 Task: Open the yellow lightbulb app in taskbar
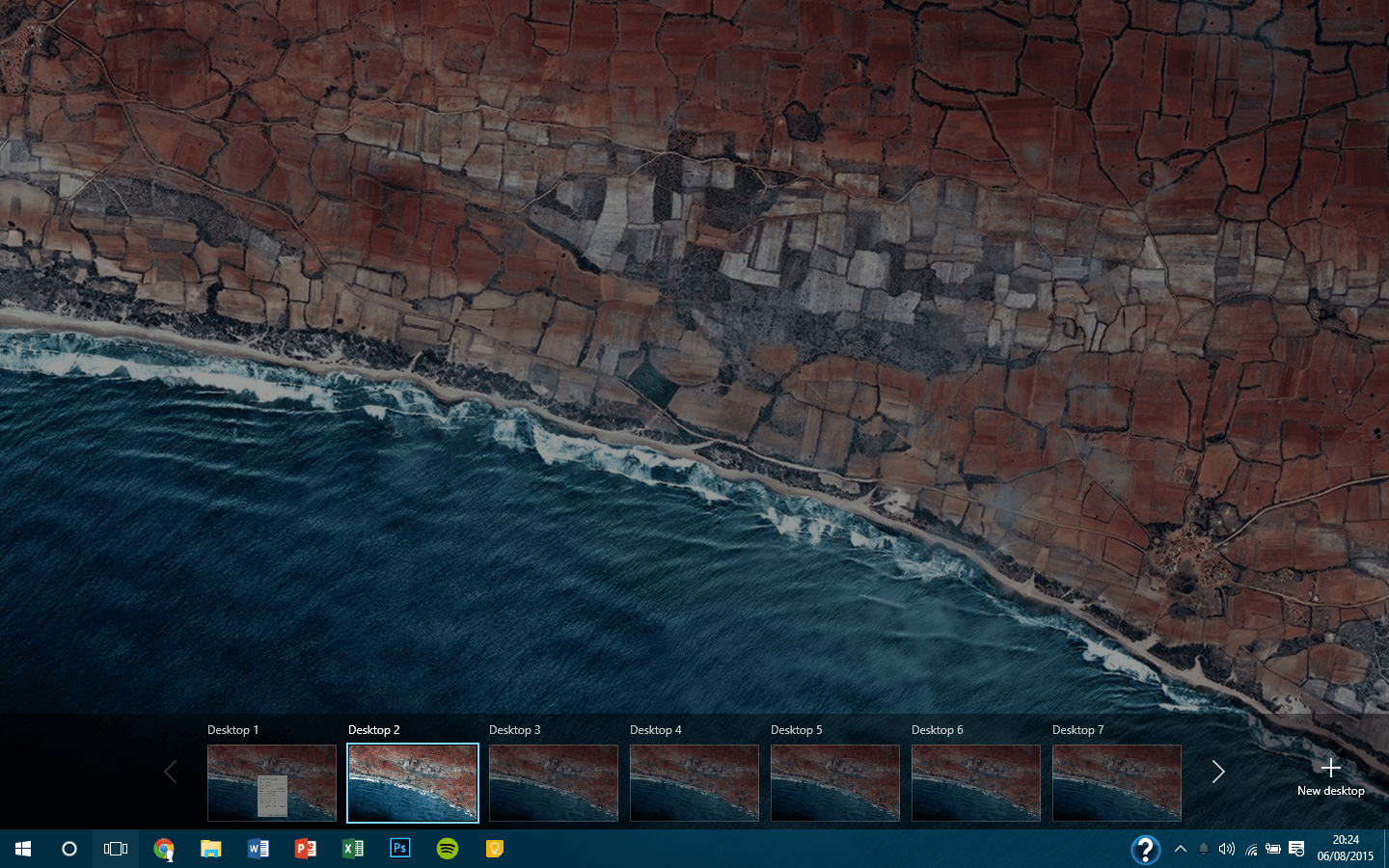(494, 849)
